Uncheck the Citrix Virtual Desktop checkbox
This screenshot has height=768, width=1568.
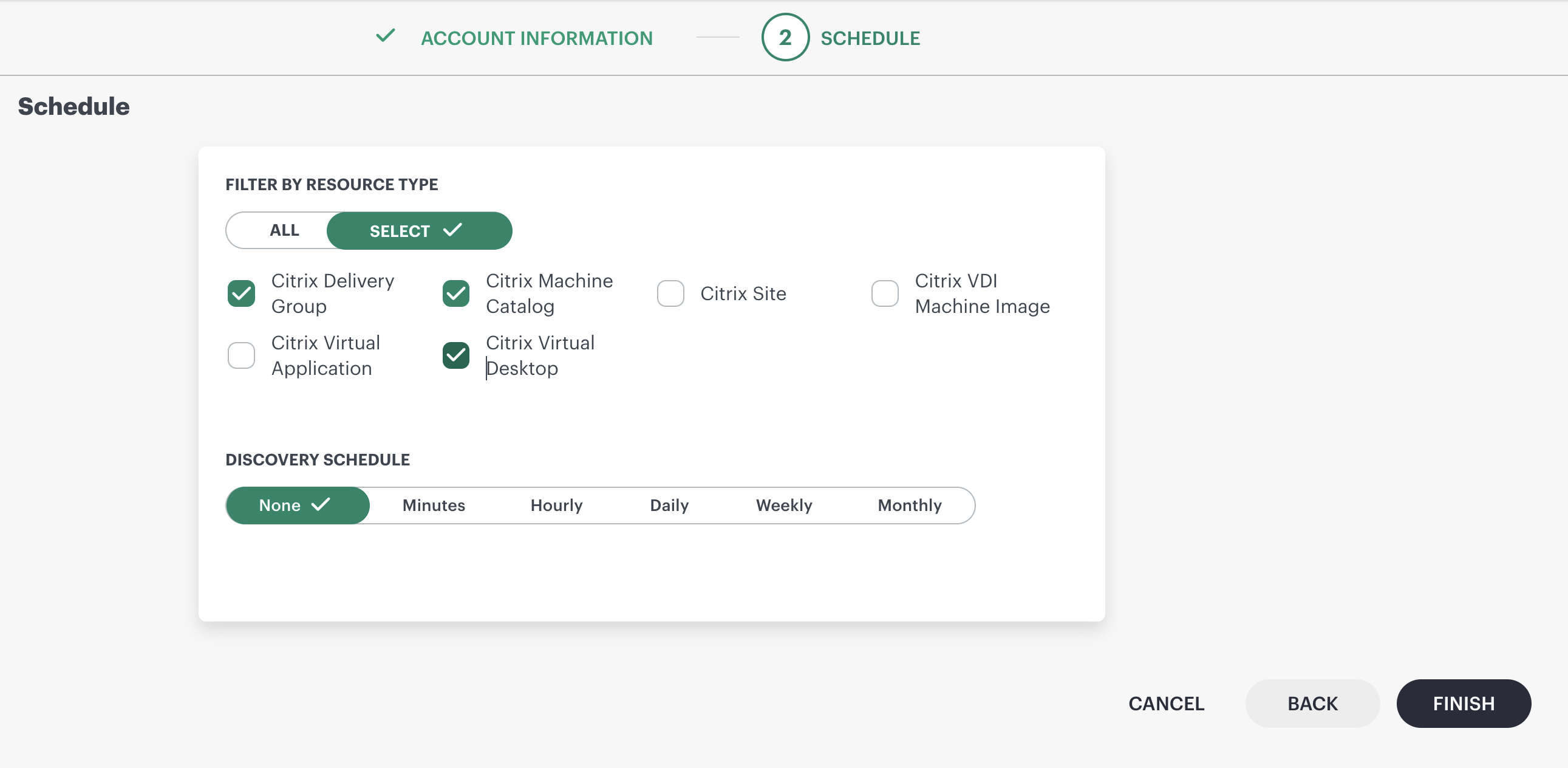[456, 355]
